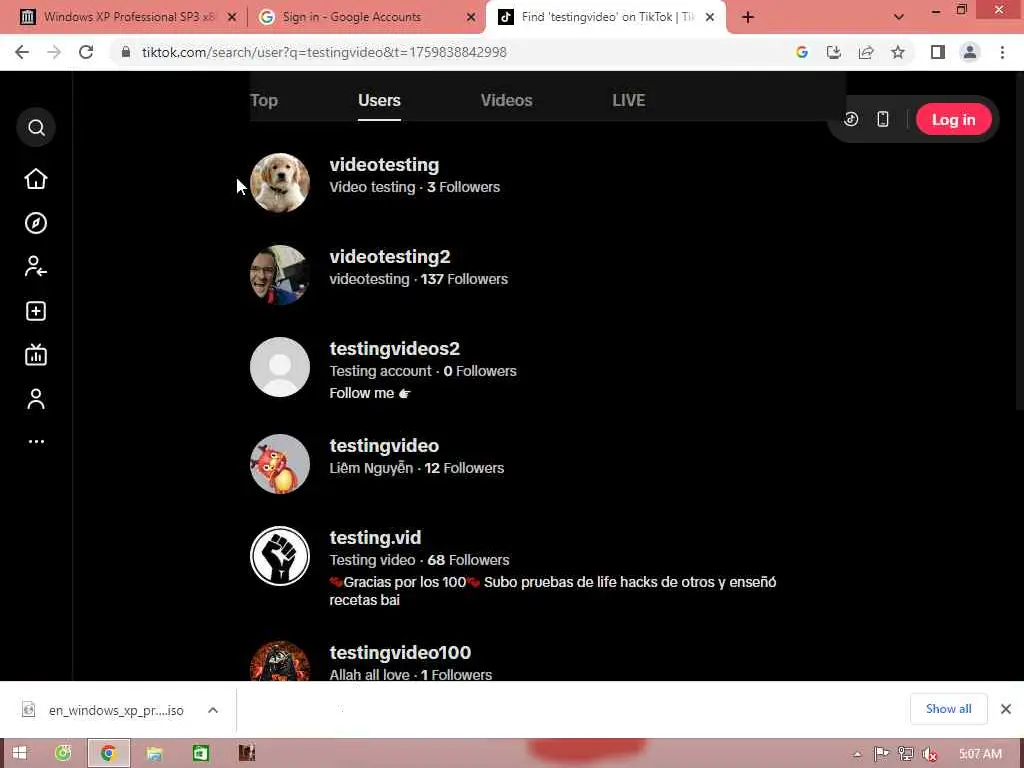Open the Explore compass icon
The width and height of the screenshot is (1024, 768).
tap(36, 223)
